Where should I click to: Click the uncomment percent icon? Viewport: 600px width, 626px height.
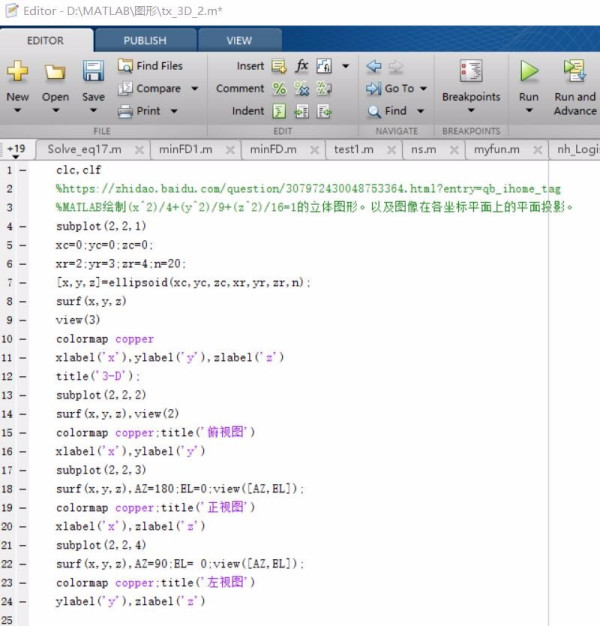[x=301, y=89]
